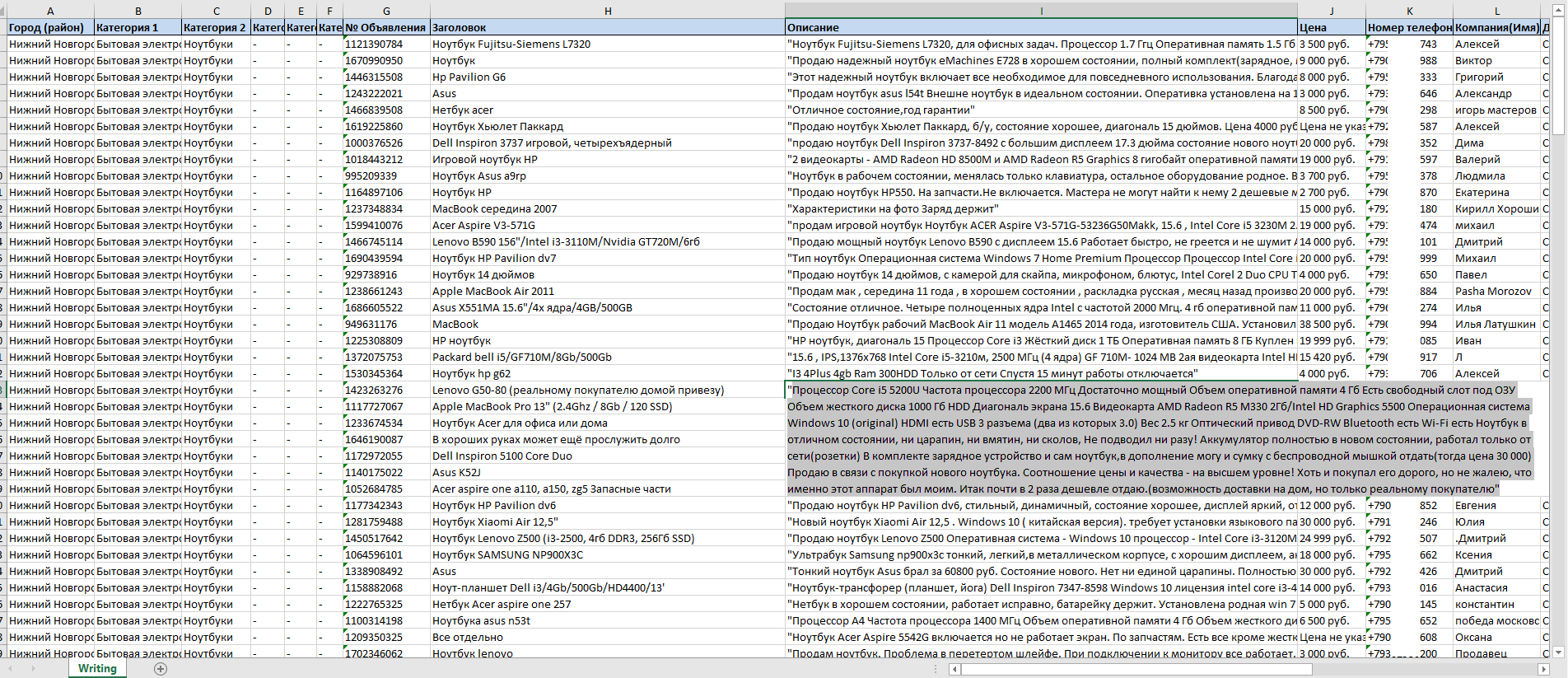The image size is (1568, 678).
Task: Select the title cell 'Ноутбук Fujitsu-Siemens L7320'
Action: coord(608,44)
